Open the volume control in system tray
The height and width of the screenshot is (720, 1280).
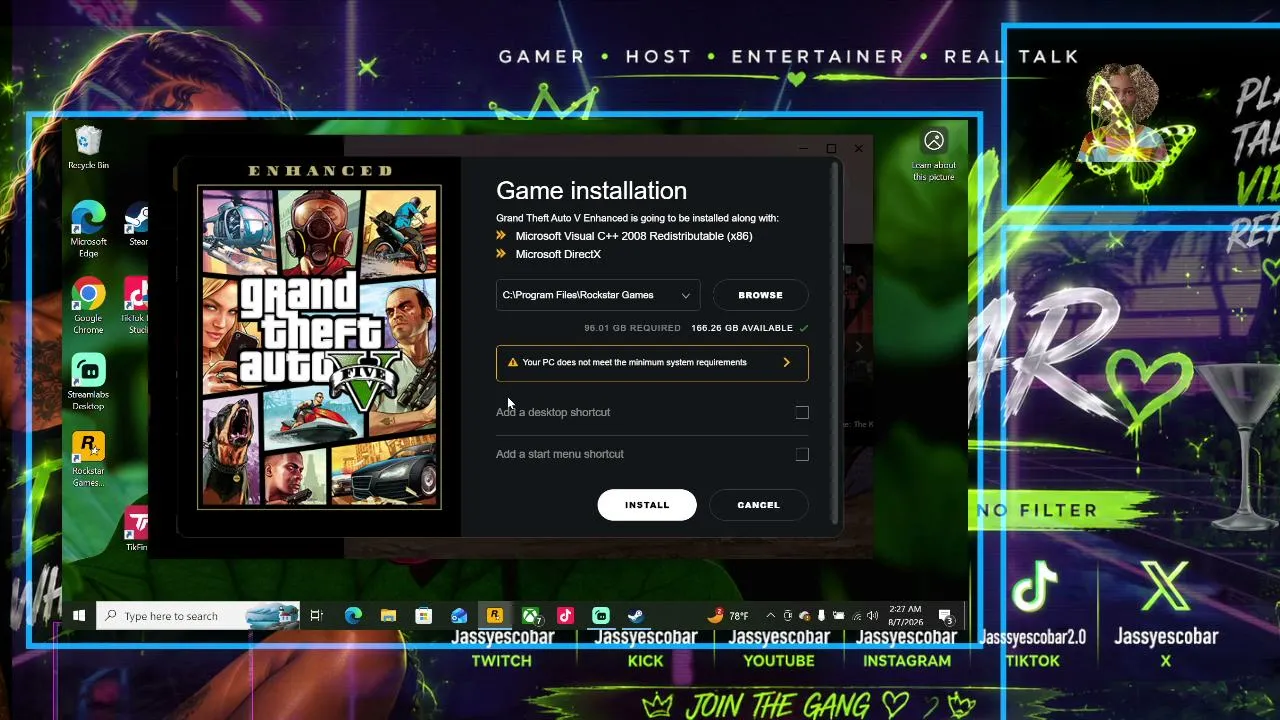coord(873,616)
